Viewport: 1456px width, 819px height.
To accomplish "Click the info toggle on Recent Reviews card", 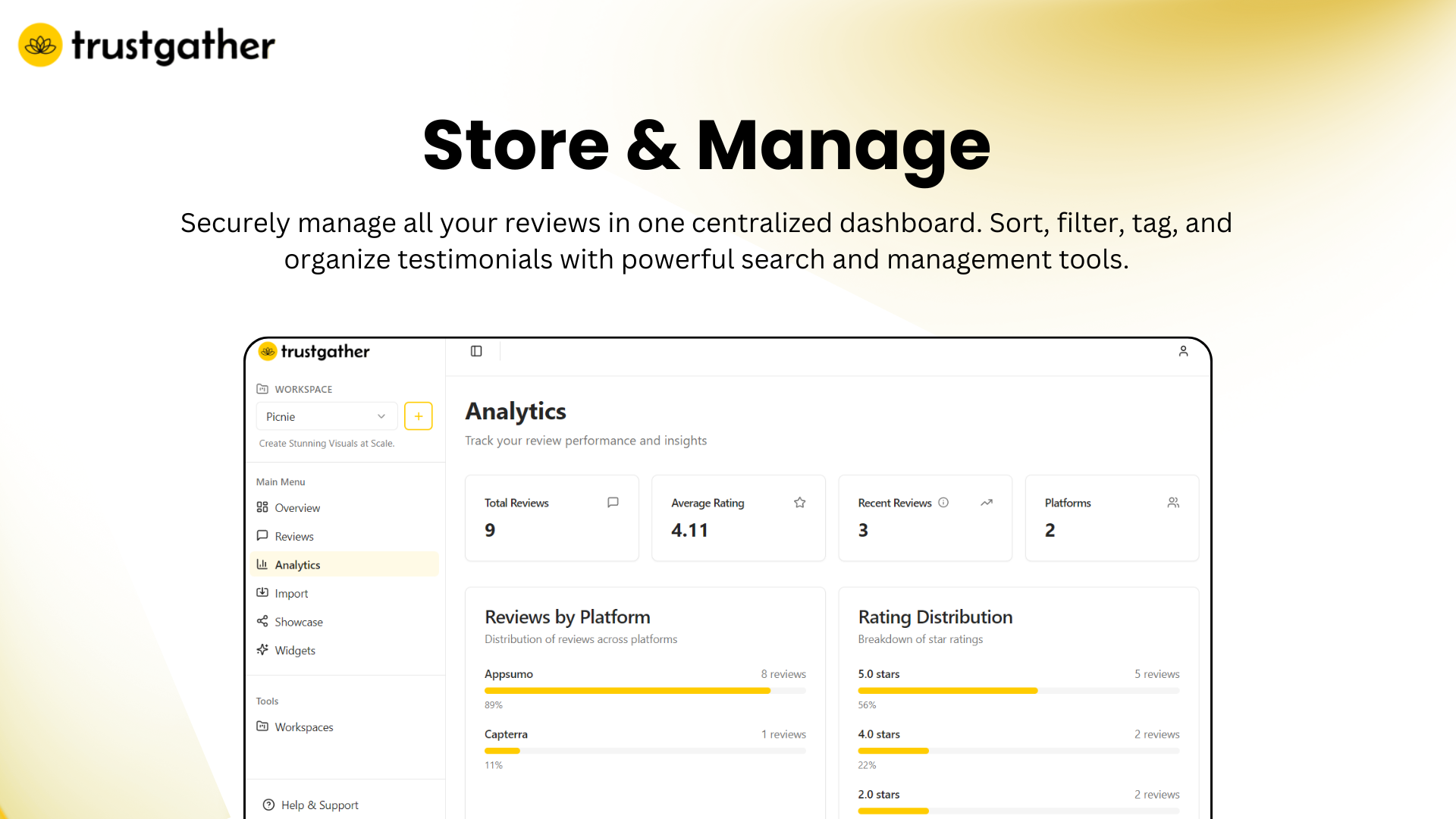I will pyautogui.click(x=943, y=502).
